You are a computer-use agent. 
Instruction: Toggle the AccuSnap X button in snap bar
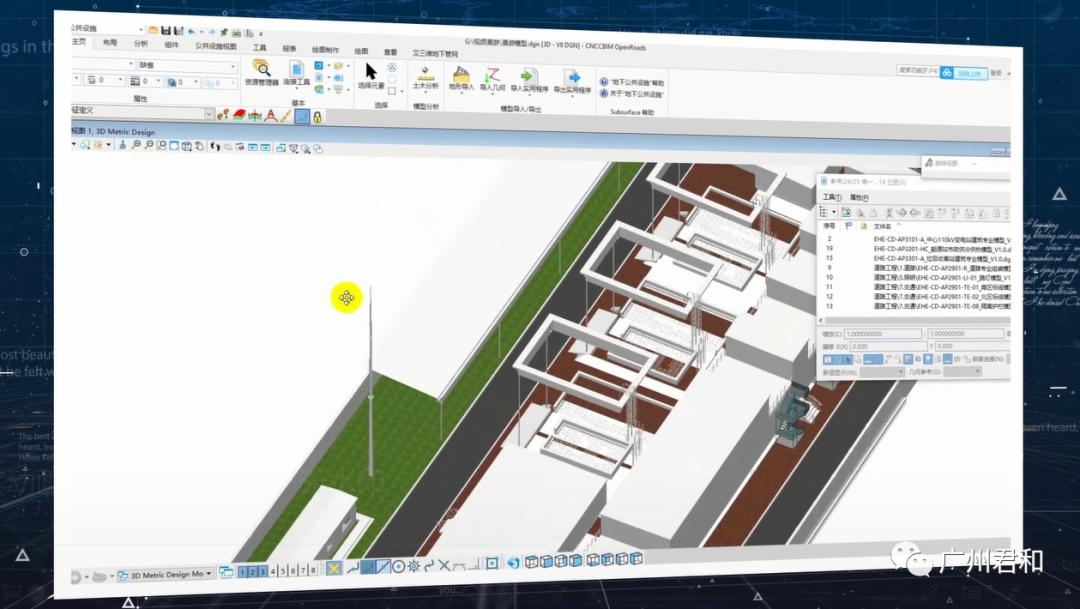(334, 568)
